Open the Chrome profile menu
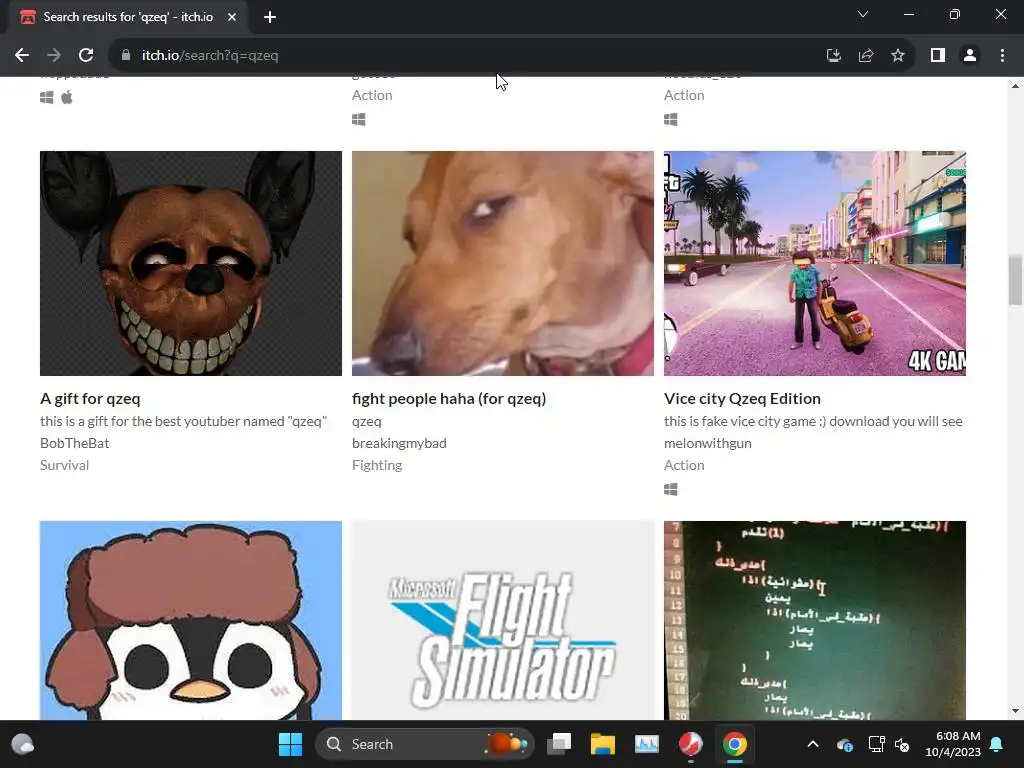The width and height of the screenshot is (1024, 768). [x=970, y=56]
